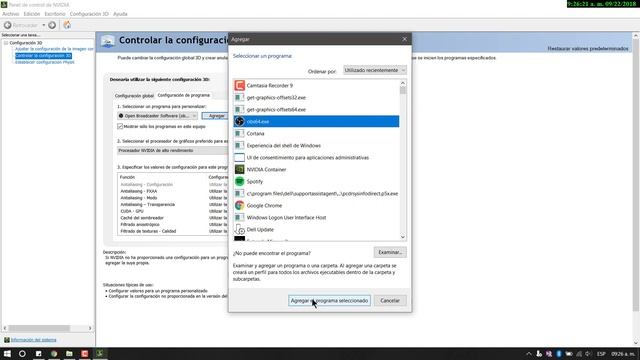Open Camtasia red icon on the taskbar

[x=84, y=353]
